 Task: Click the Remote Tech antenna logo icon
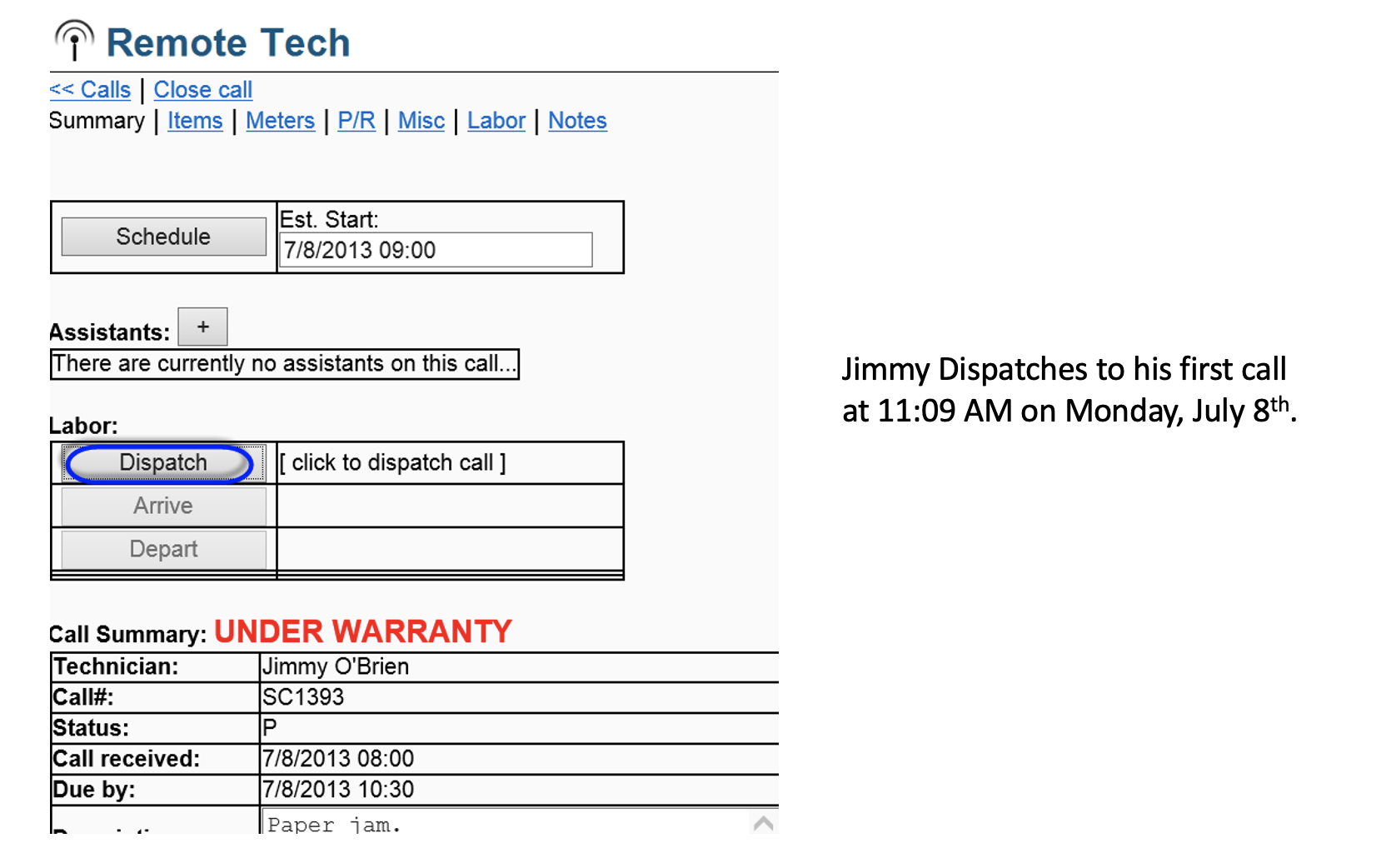(74, 40)
